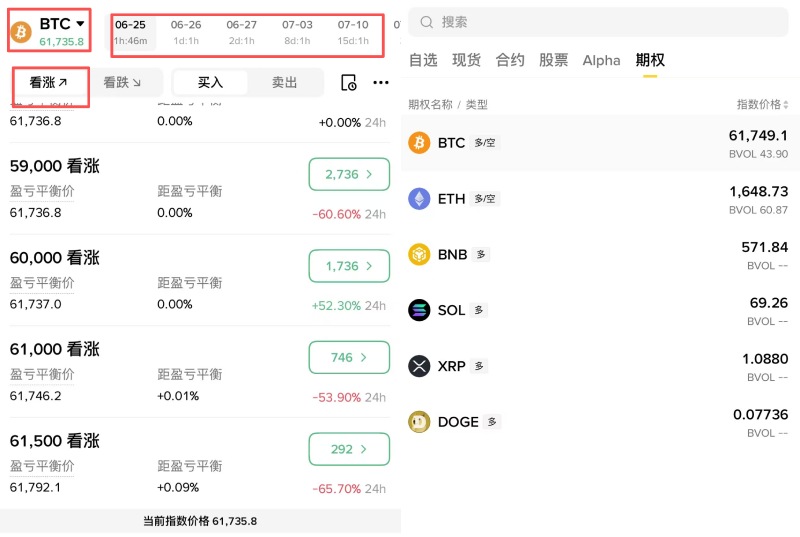Viewport: 800px width, 537px height.
Task: Open the 61,000 call price button 746
Action: (349, 357)
